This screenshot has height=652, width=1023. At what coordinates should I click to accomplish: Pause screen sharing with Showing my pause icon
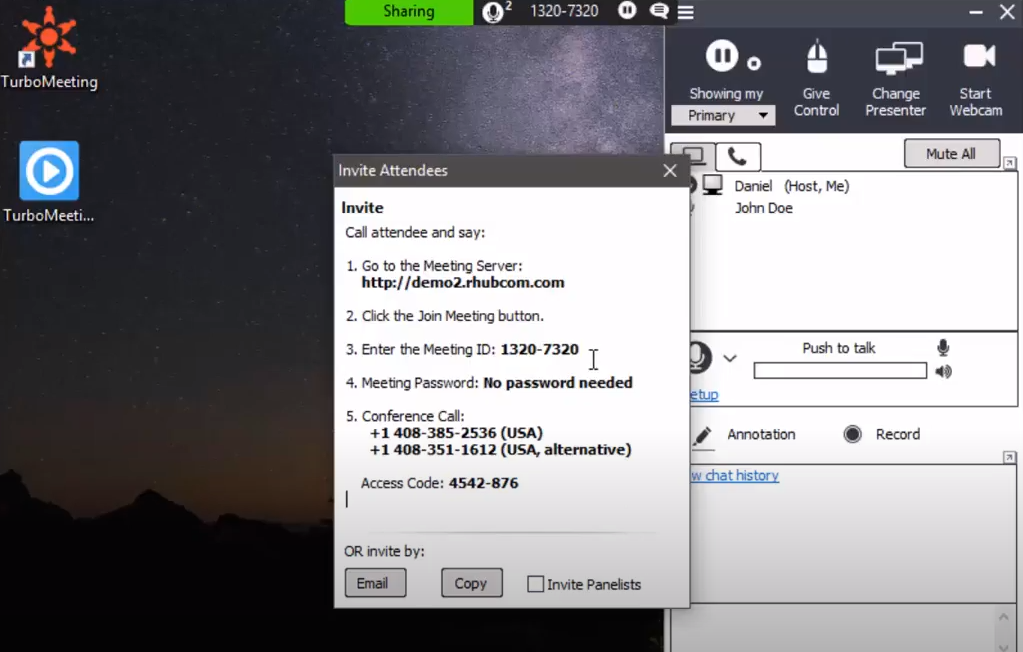point(722,56)
